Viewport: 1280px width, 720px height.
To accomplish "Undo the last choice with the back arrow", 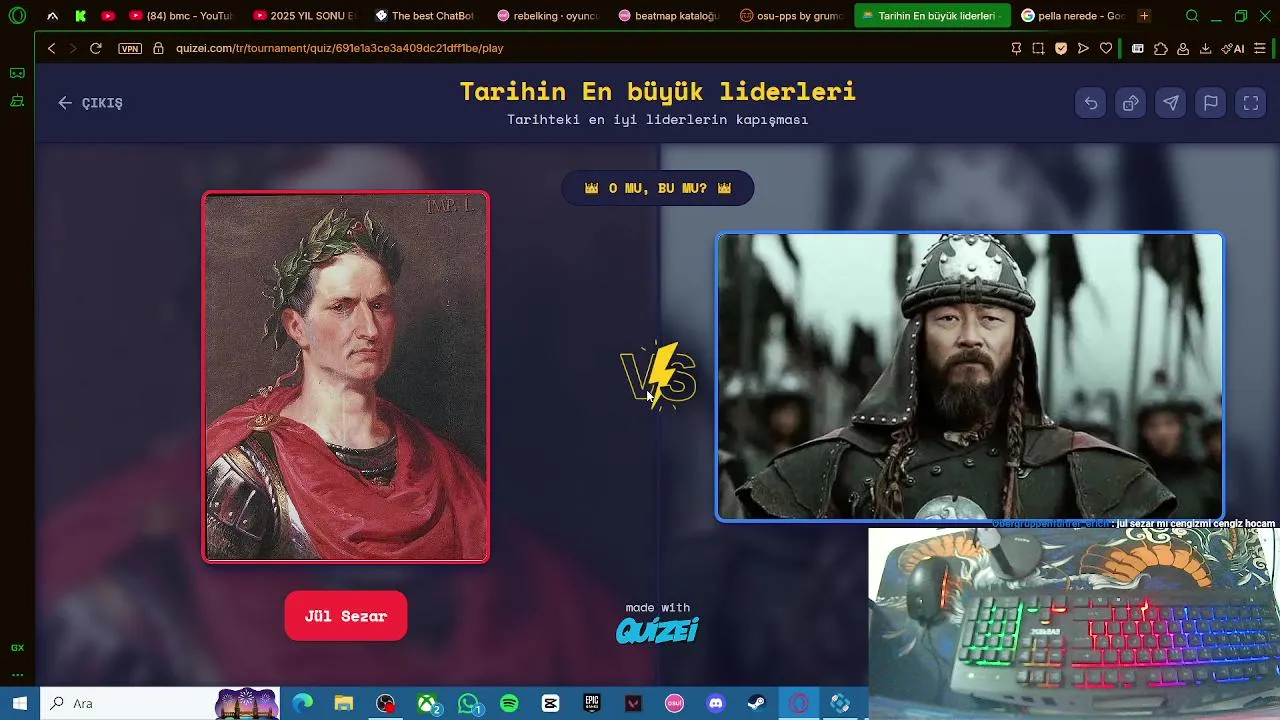I will tap(1091, 103).
